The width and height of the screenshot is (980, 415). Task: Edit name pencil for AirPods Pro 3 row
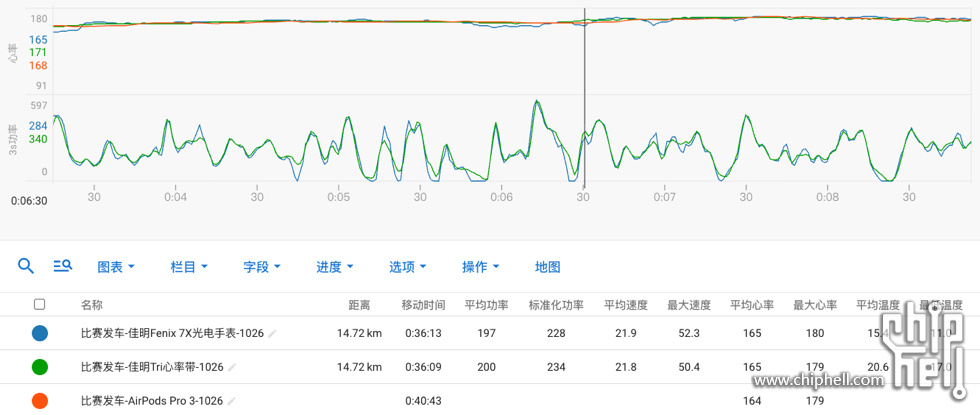pos(231,401)
